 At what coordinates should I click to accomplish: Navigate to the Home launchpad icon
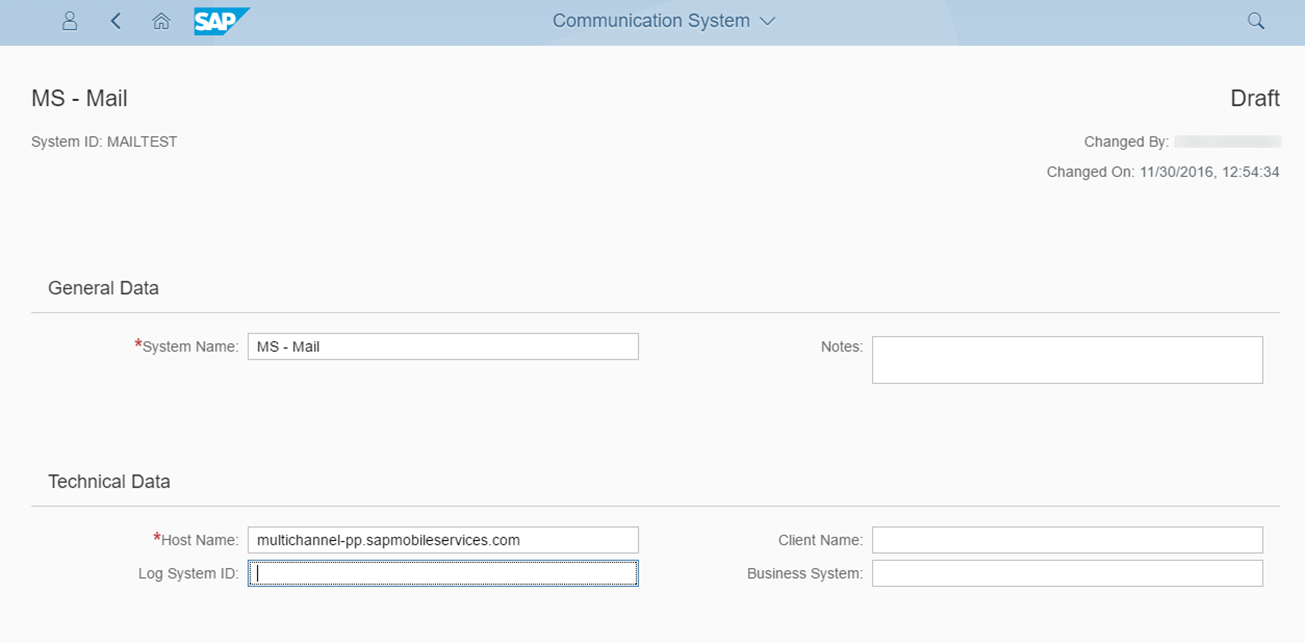coord(161,21)
